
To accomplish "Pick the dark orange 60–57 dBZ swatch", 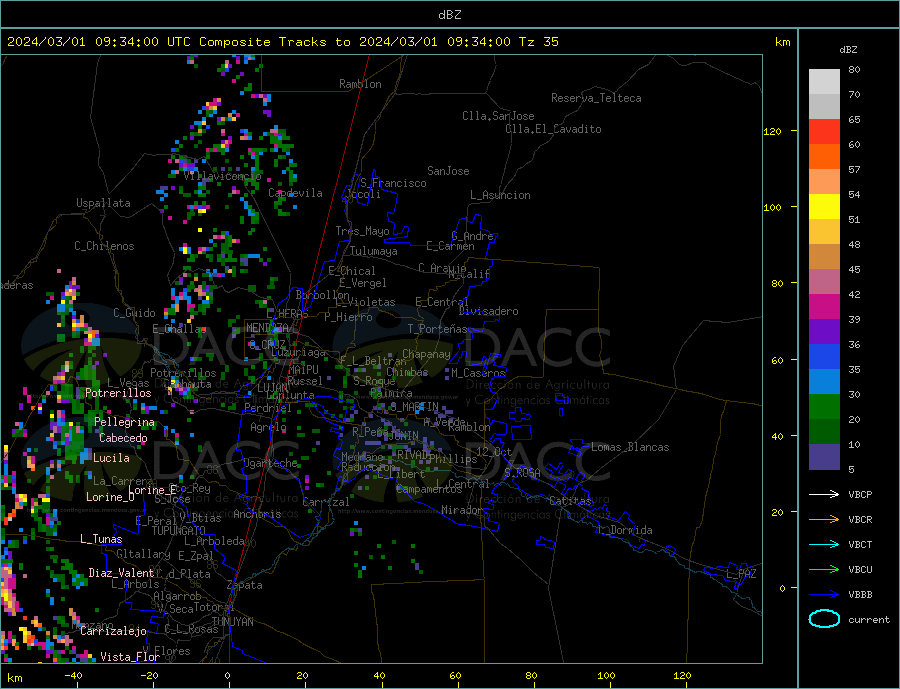I will 824,157.
